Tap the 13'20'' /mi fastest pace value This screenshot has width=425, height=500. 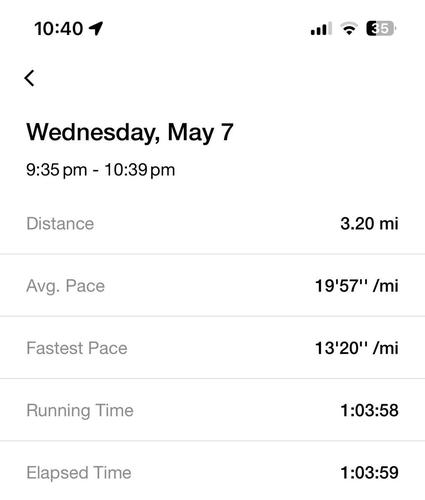pyautogui.click(x=357, y=348)
